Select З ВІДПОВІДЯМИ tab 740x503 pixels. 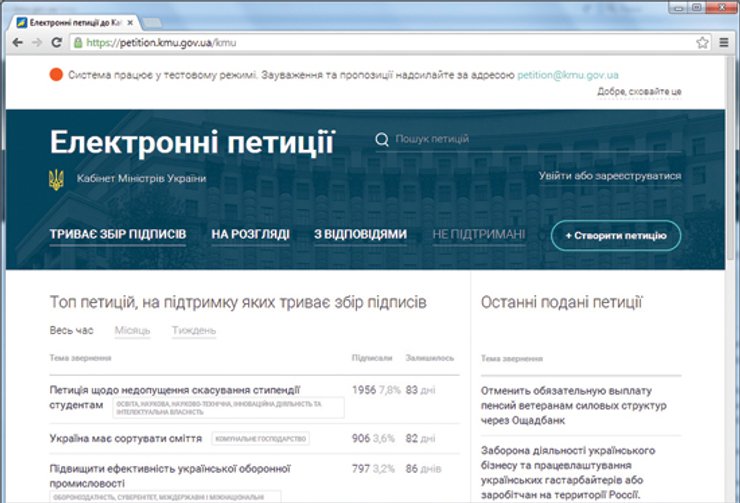point(360,235)
